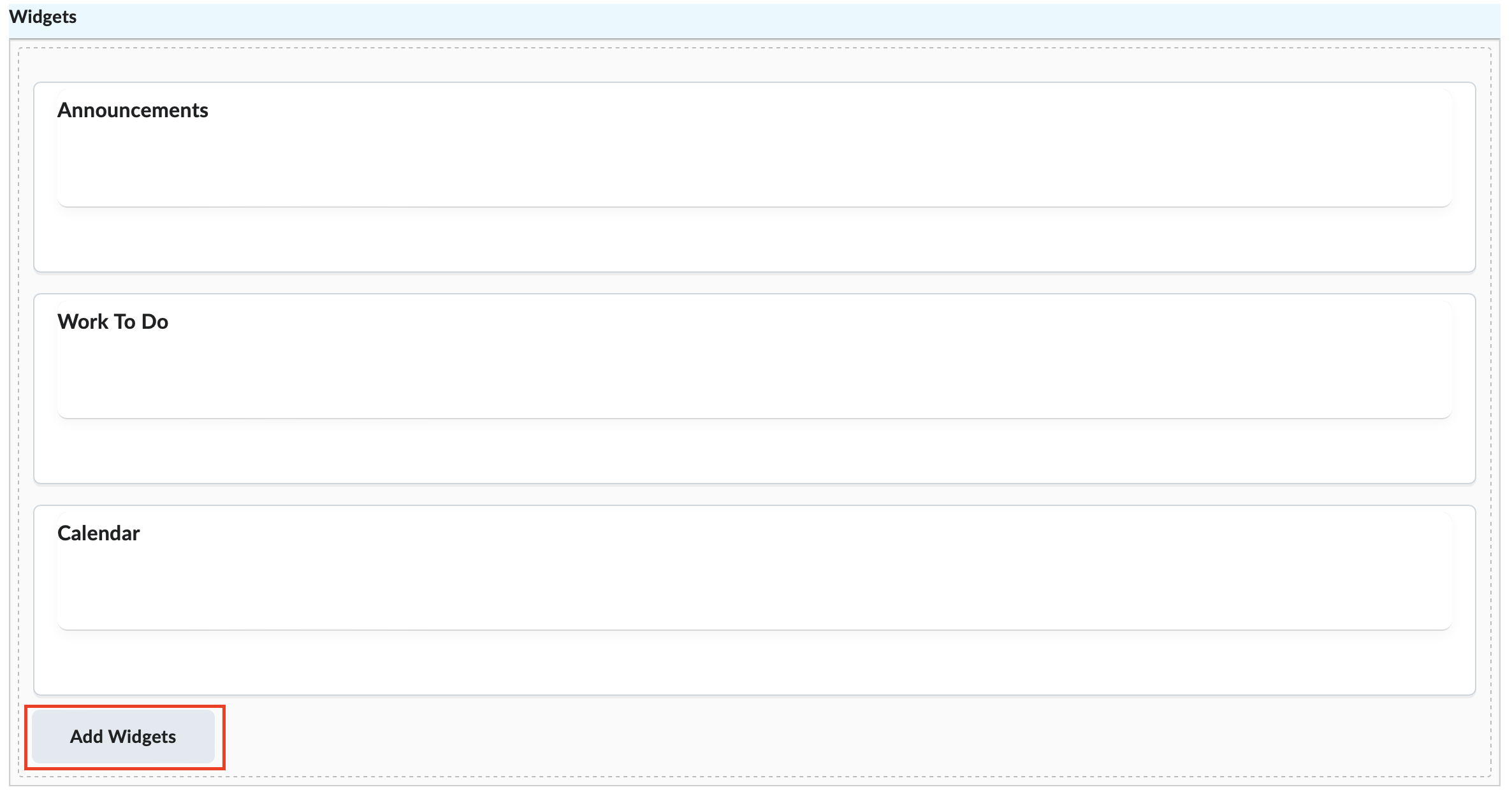Click the Widgets section header title
This screenshot has width=1512, height=799.
click(43, 17)
